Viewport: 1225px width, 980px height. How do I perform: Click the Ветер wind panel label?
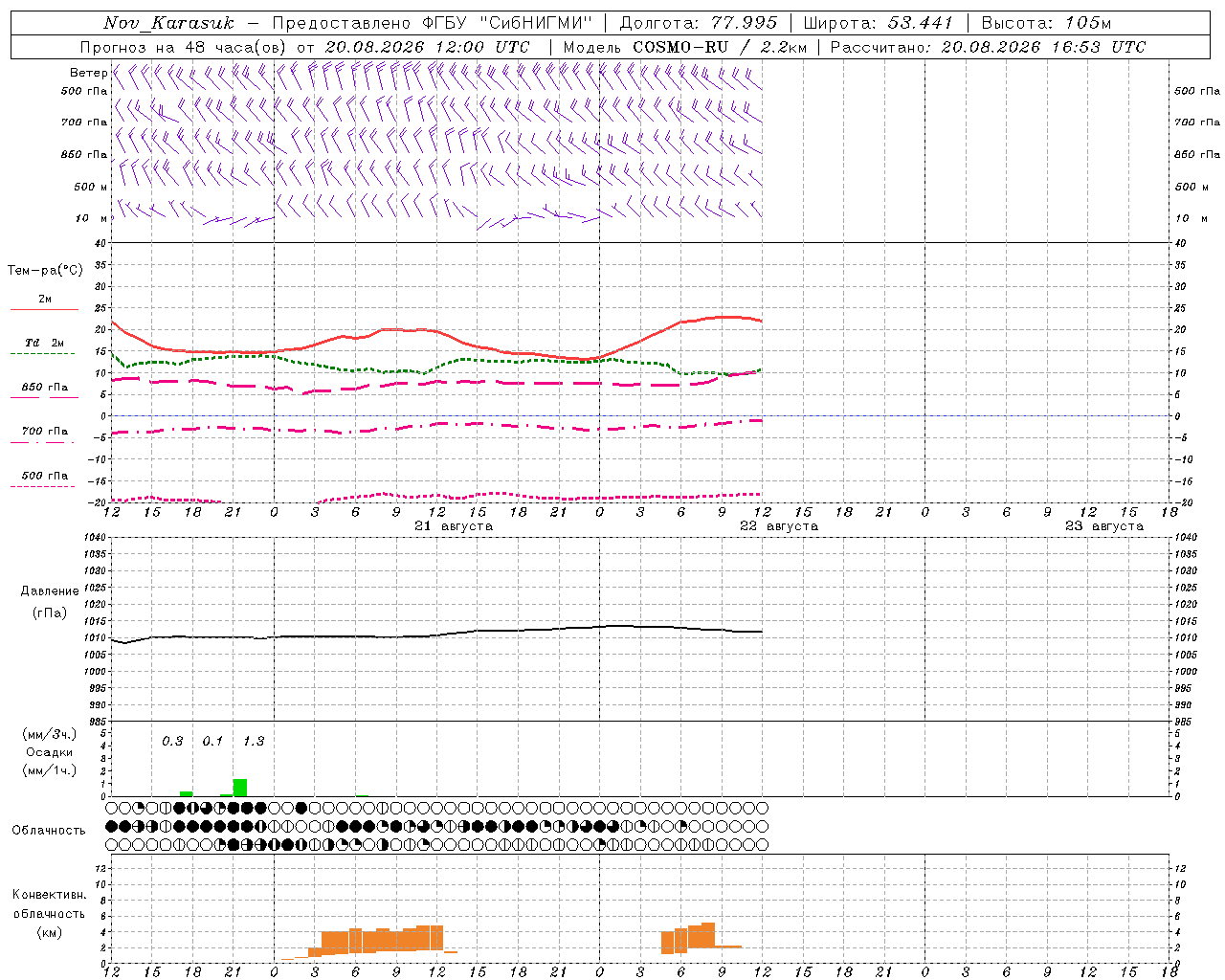tap(88, 73)
